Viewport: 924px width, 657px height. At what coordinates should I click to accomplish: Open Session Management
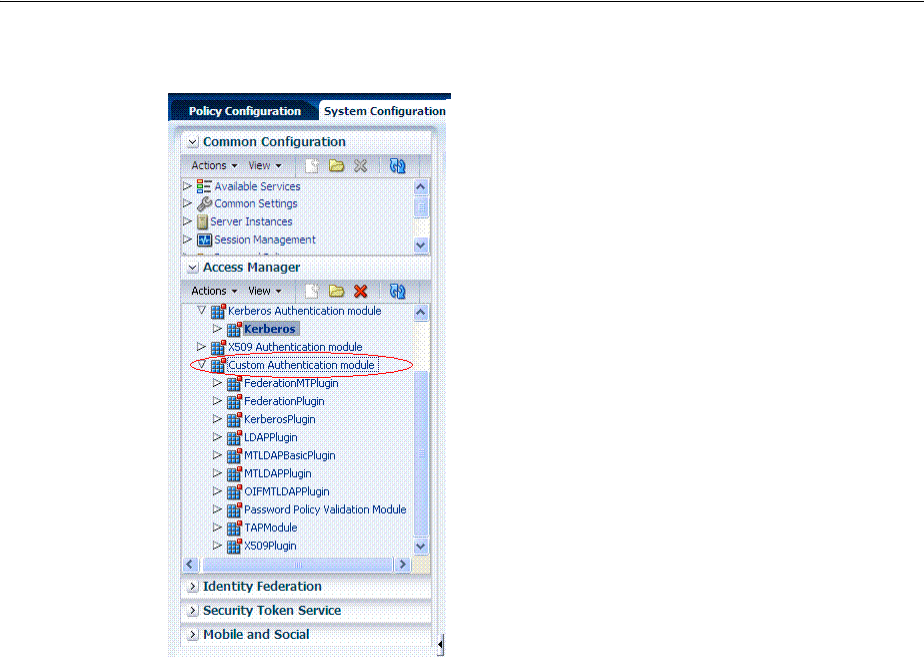click(x=265, y=240)
